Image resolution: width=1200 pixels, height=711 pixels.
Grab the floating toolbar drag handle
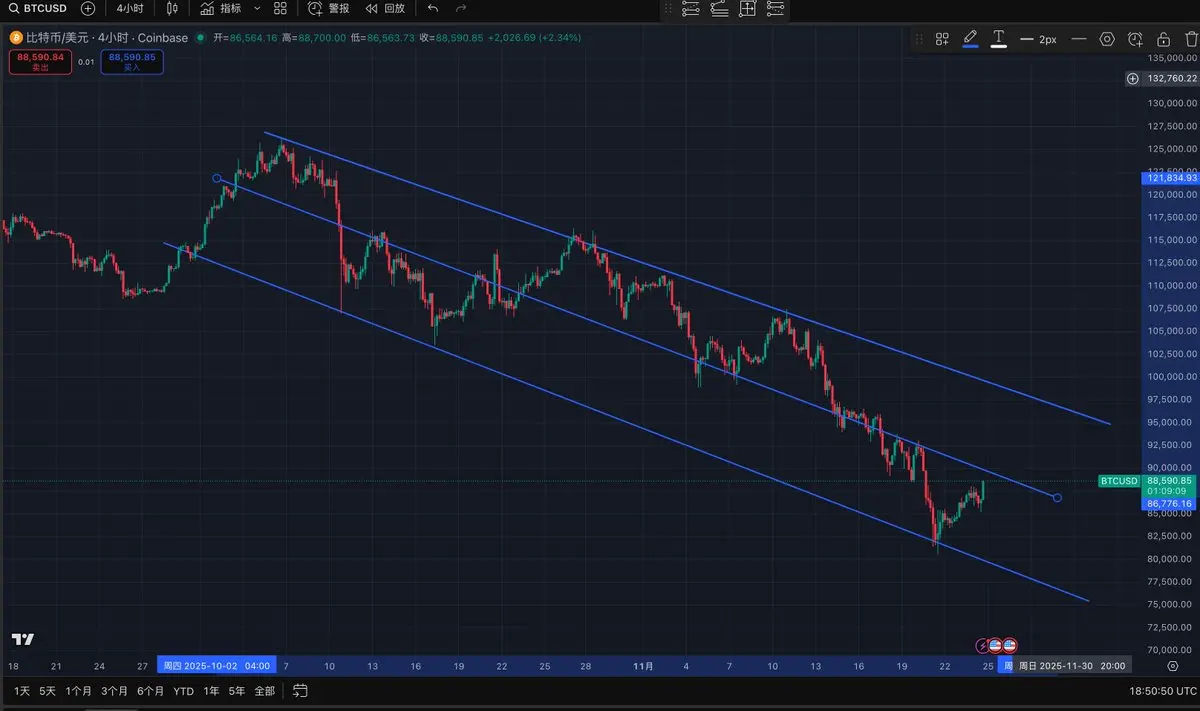[x=919, y=39]
